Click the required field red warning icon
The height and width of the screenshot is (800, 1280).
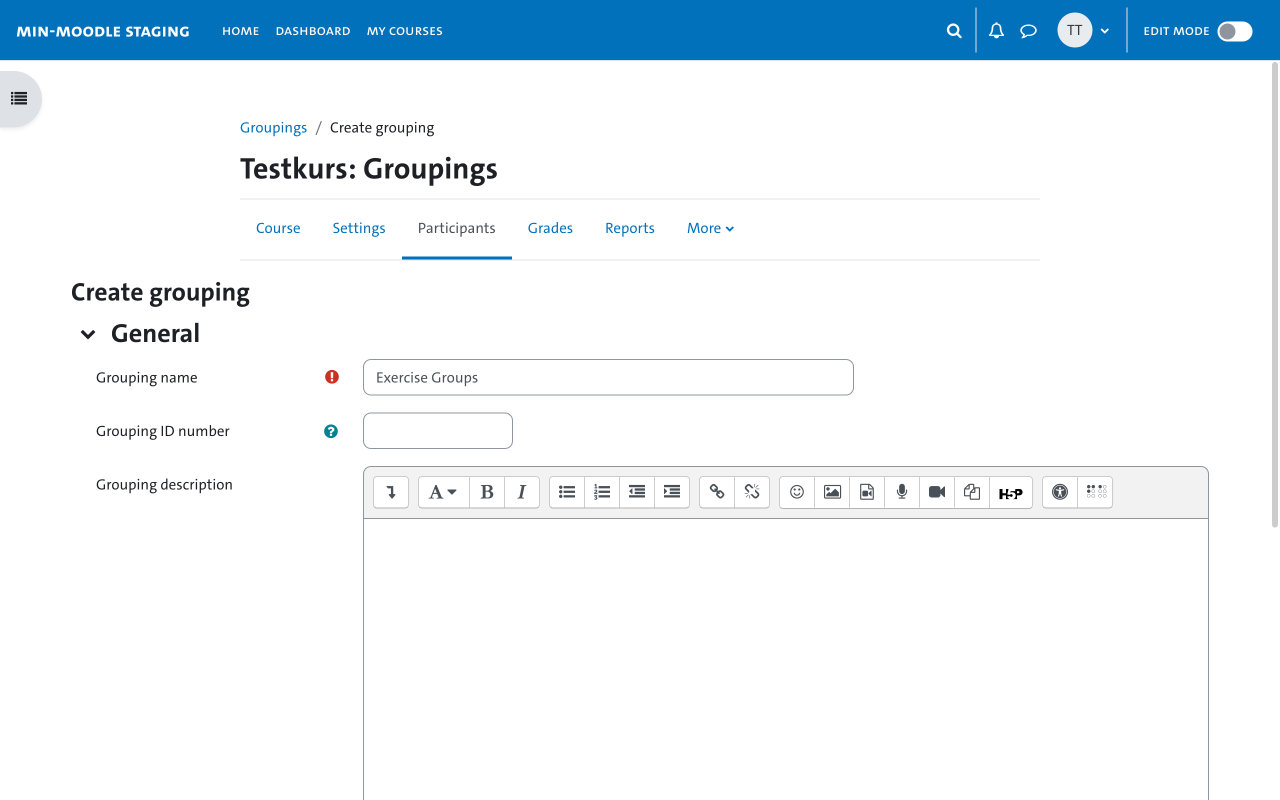tap(332, 377)
